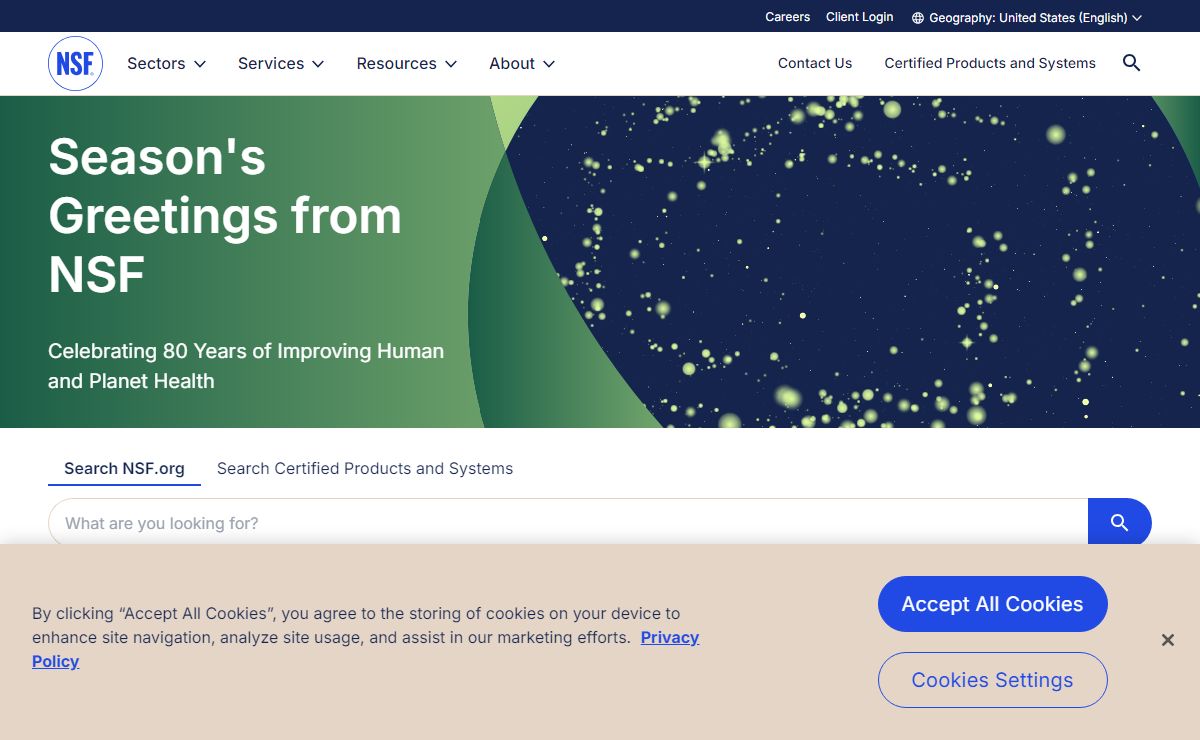Viewport: 1200px width, 740px height.
Task: Open the Client Login link
Action: click(860, 17)
